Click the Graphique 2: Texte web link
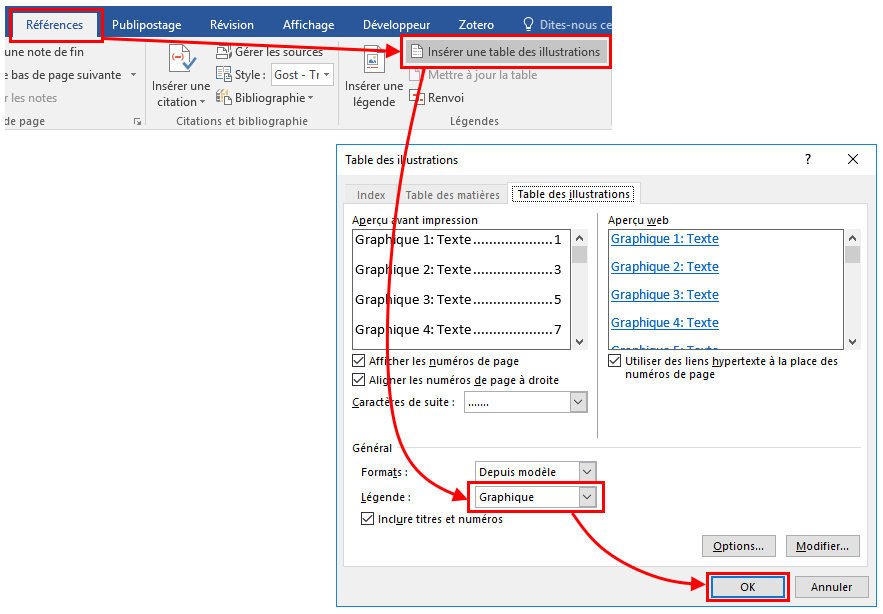 pos(664,267)
